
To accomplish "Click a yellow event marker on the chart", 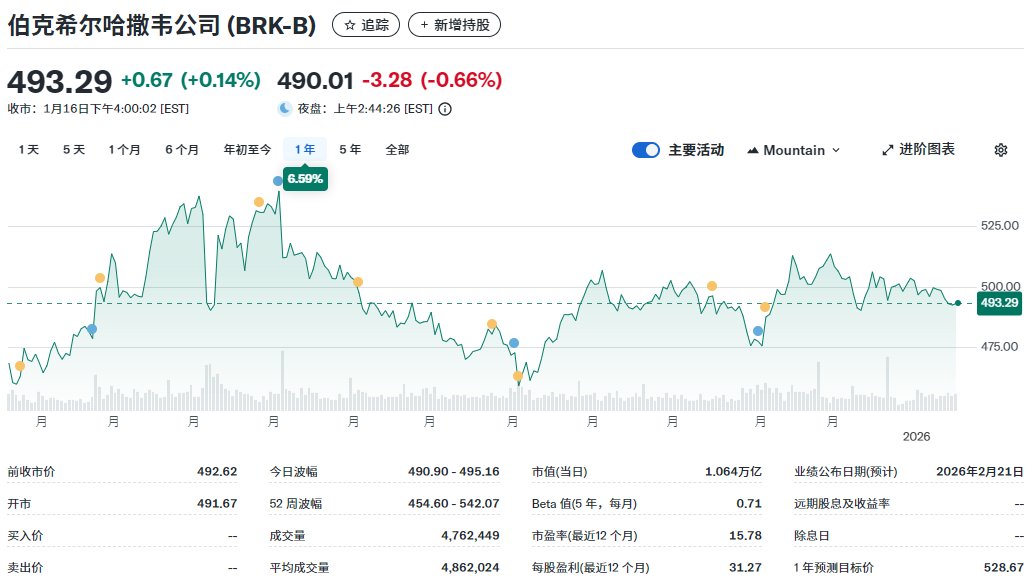I will (x=100, y=277).
